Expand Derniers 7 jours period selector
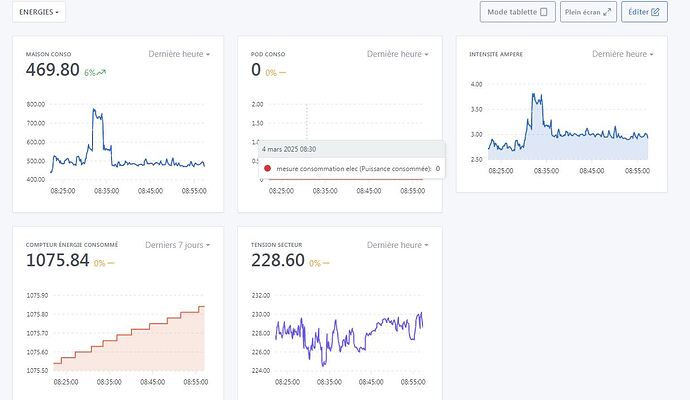Screen dimensions: 690x400 click(177, 244)
